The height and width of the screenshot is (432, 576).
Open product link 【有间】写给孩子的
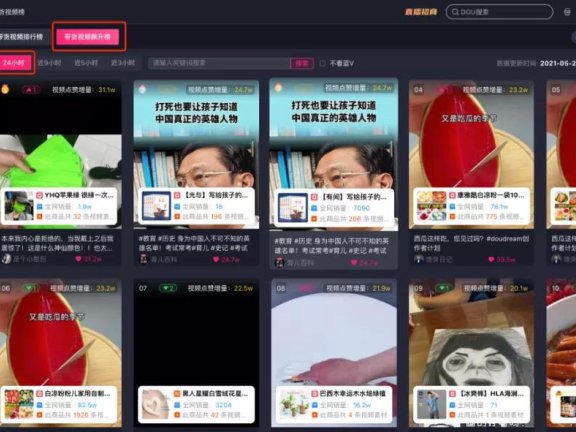pyautogui.click(x=353, y=197)
